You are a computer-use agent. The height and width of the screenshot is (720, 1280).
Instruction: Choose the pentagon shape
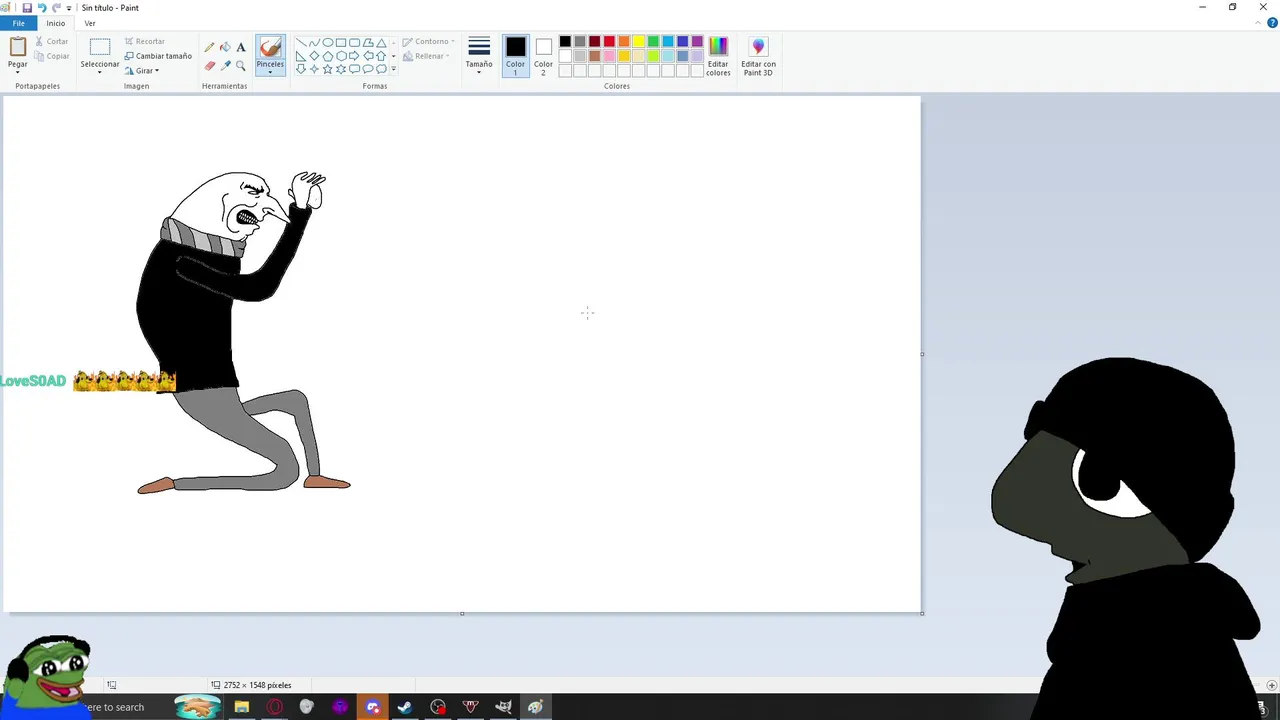(x=328, y=56)
